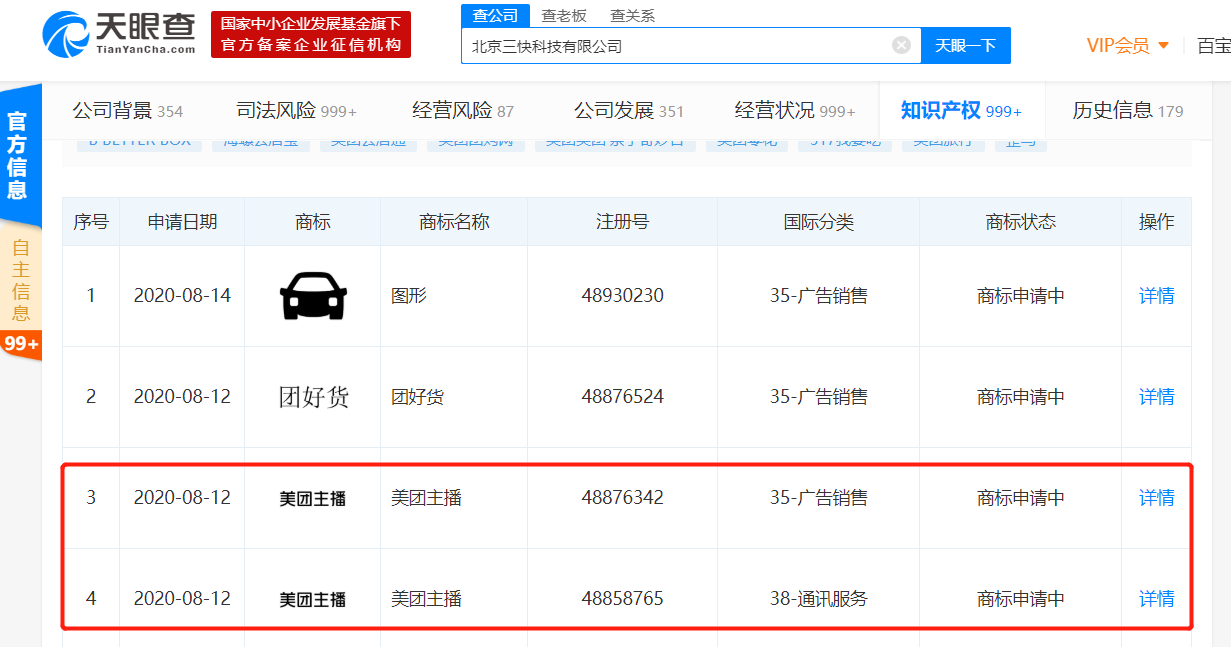
Task: Clear the search box with the X icon
Action: (x=901, y=46)
